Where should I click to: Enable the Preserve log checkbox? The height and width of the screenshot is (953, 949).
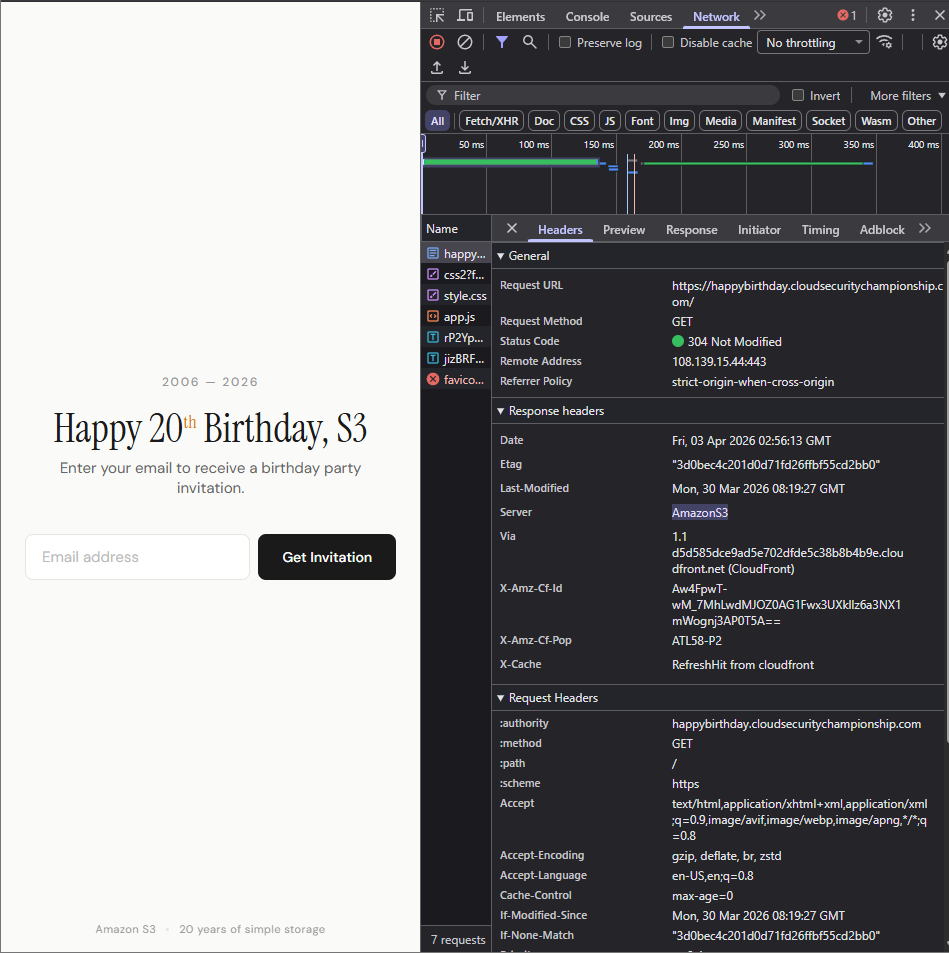click(x=565, y=43)
